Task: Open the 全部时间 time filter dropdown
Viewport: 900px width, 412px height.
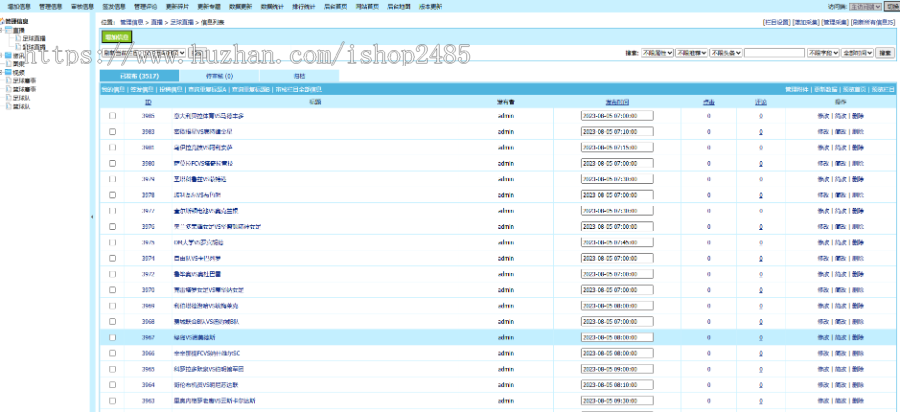Action: pos(858,53)
